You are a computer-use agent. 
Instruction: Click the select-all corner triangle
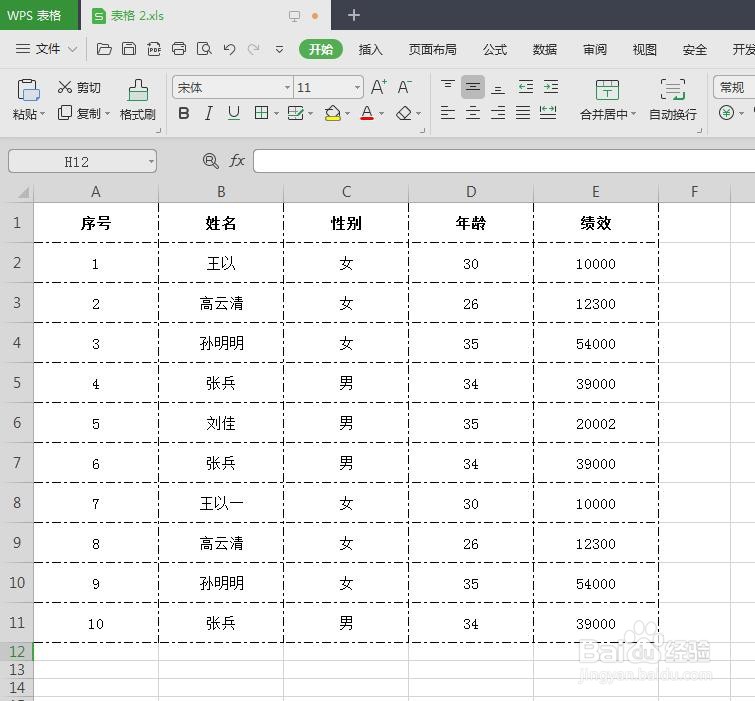click(x=23, y=192)
